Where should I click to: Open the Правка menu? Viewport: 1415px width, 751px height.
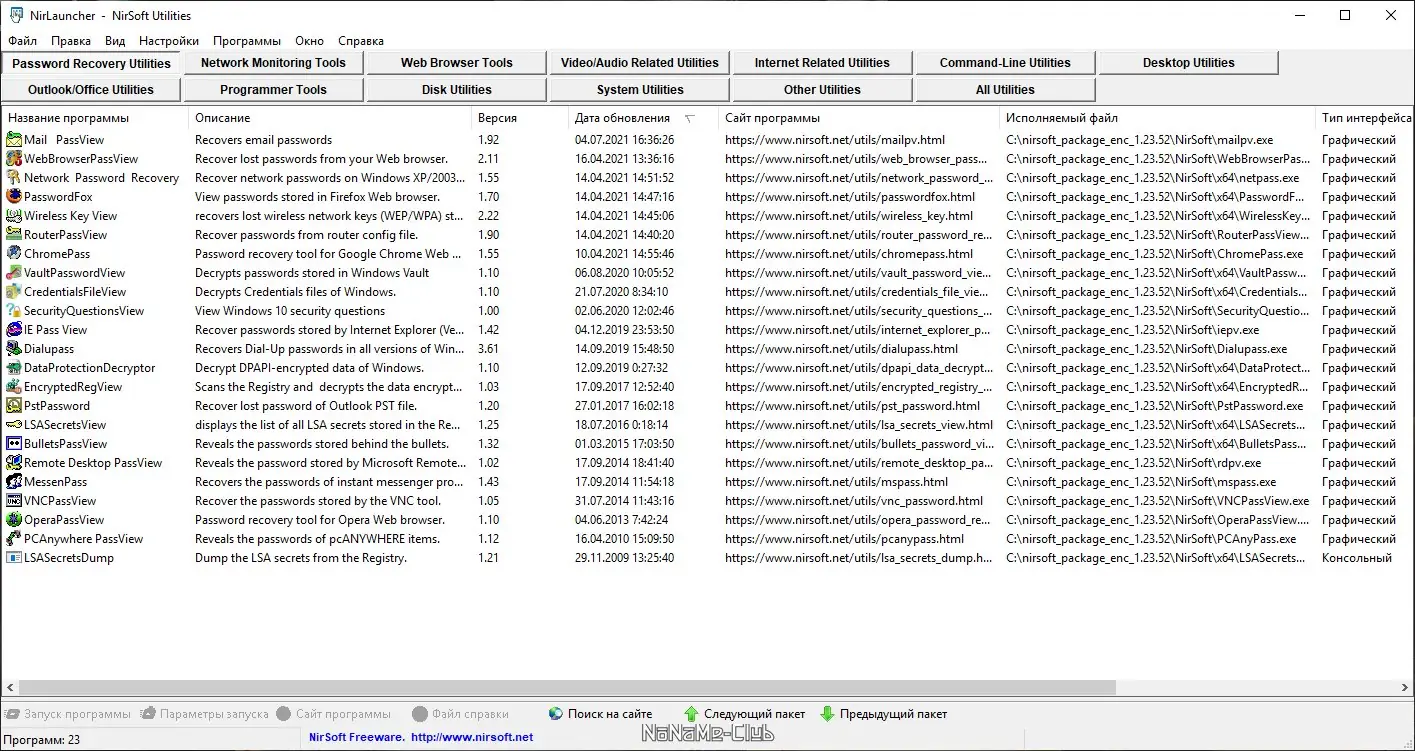(x=71, y=41)
